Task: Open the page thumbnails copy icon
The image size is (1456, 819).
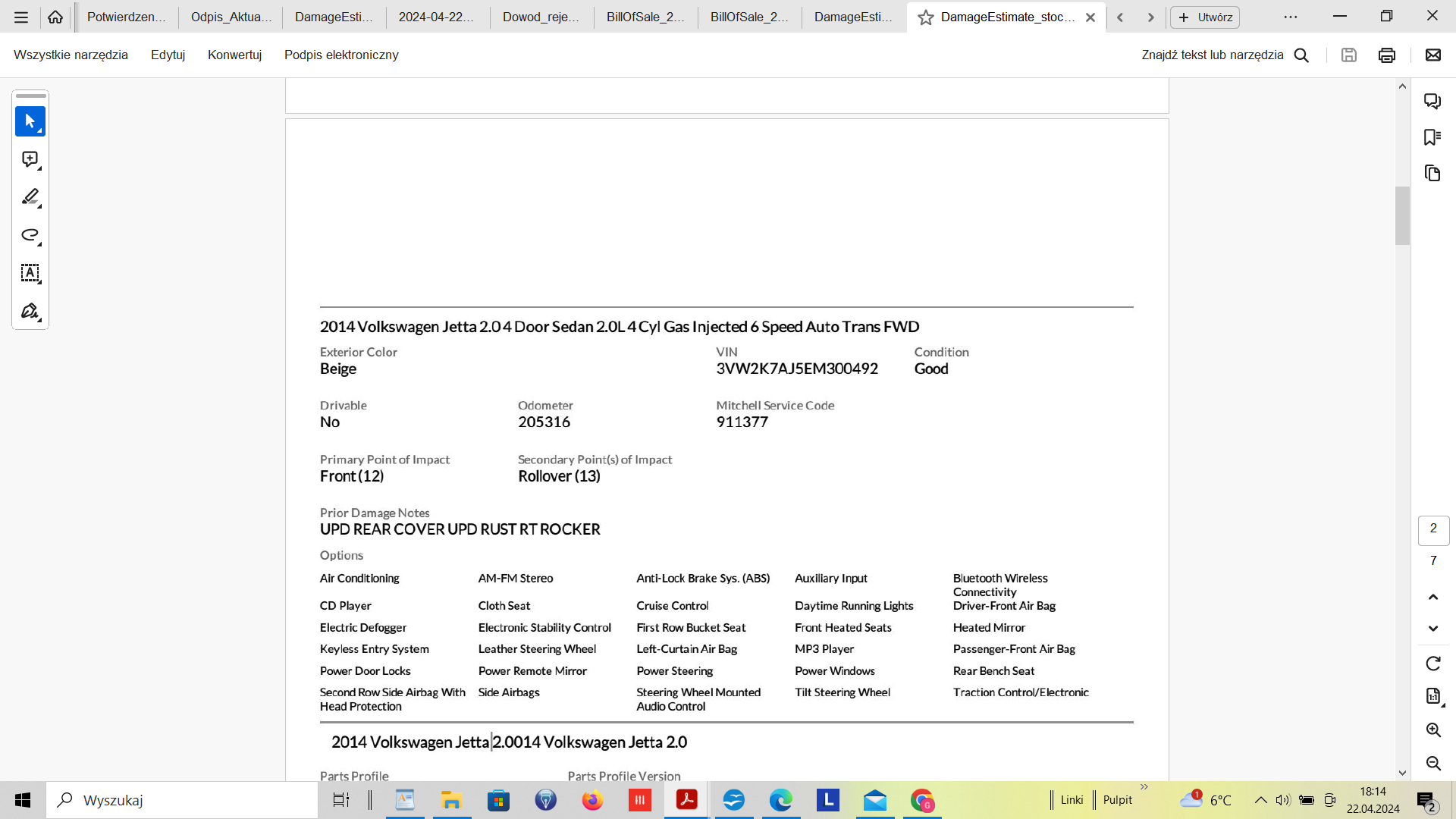Action: point(1432,173)
